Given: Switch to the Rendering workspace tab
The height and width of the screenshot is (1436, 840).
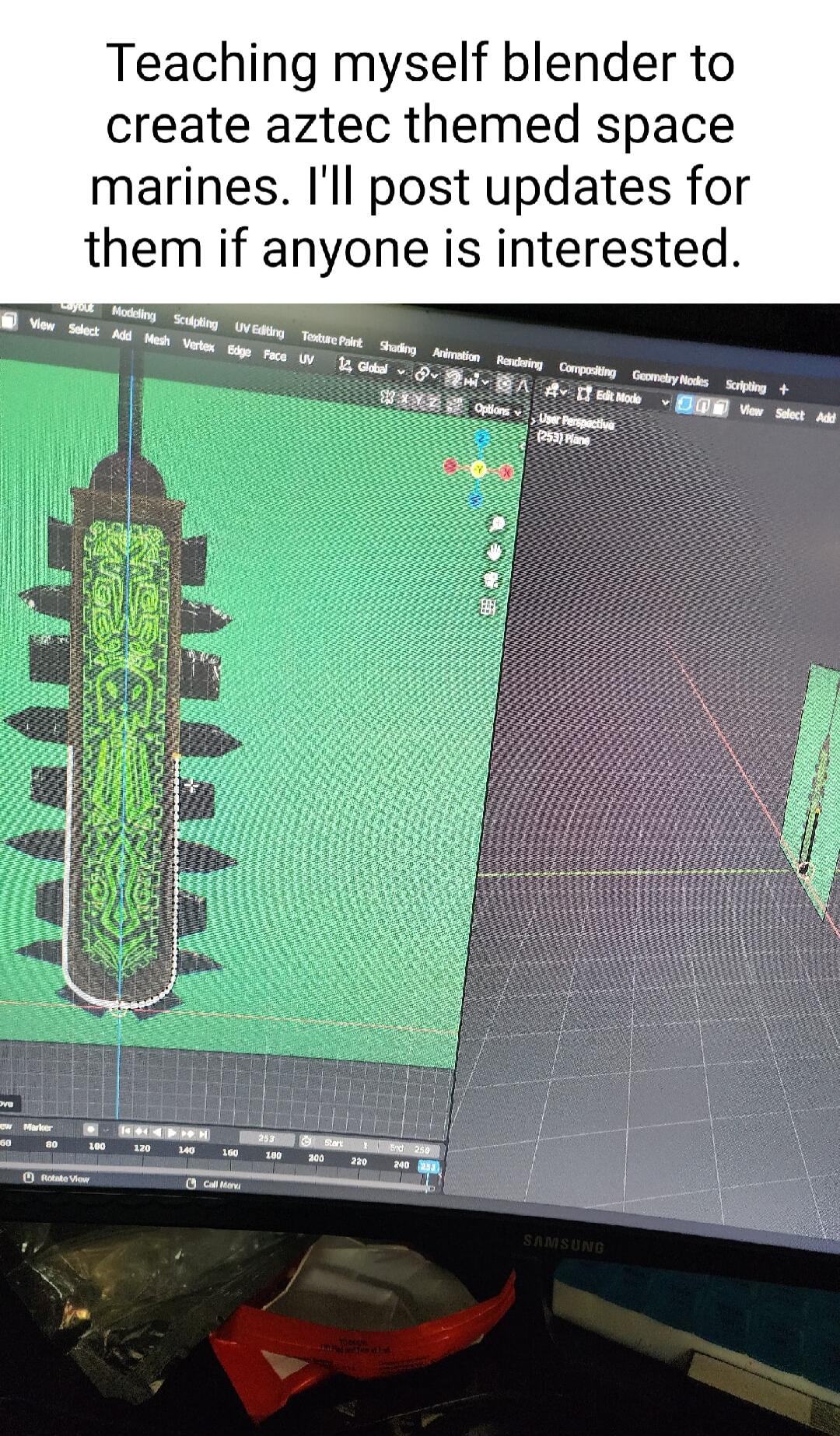Looking at the screenshot, I should tap(520, 363).
